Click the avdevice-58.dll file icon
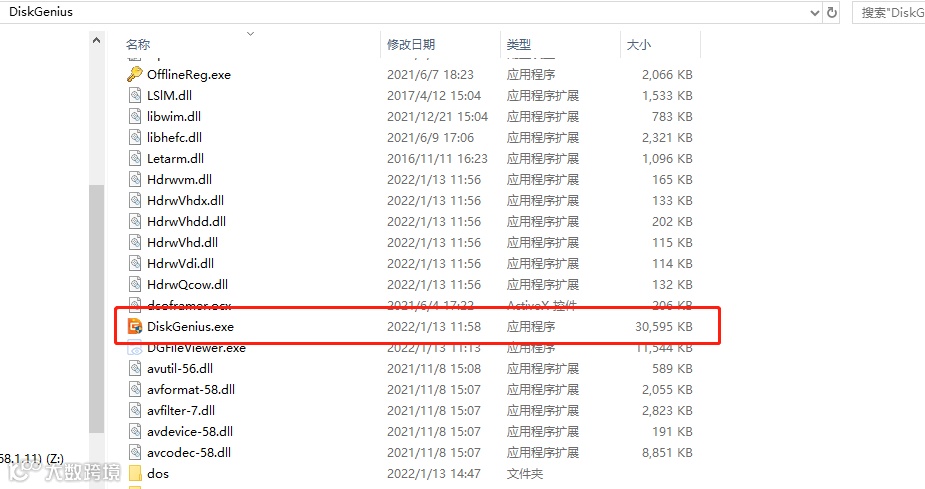Screen dimensions: 925x489 tap(135, 431)
